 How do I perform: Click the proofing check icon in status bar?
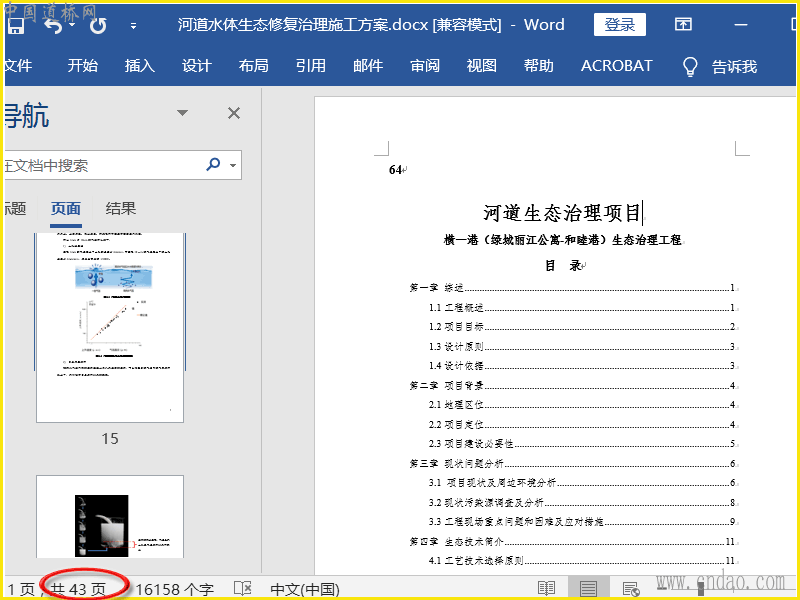coord(242,589)
